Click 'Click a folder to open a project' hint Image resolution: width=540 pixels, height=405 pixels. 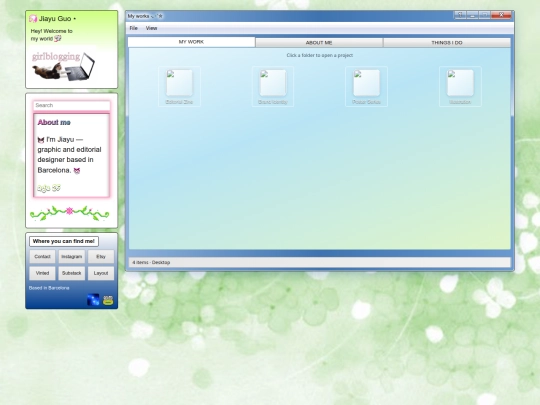click(320, 55)
